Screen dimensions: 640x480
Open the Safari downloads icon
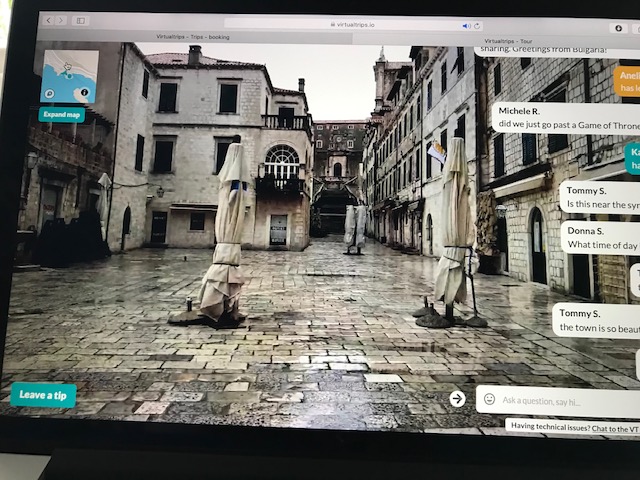[x=621, y=28]
